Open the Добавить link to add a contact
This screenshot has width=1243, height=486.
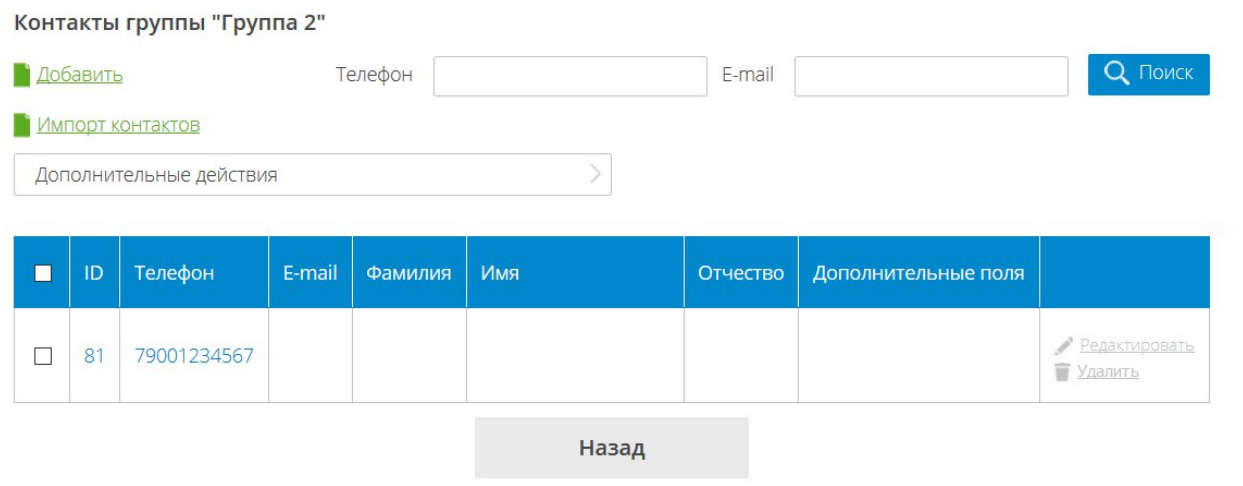tap(80, 75)
